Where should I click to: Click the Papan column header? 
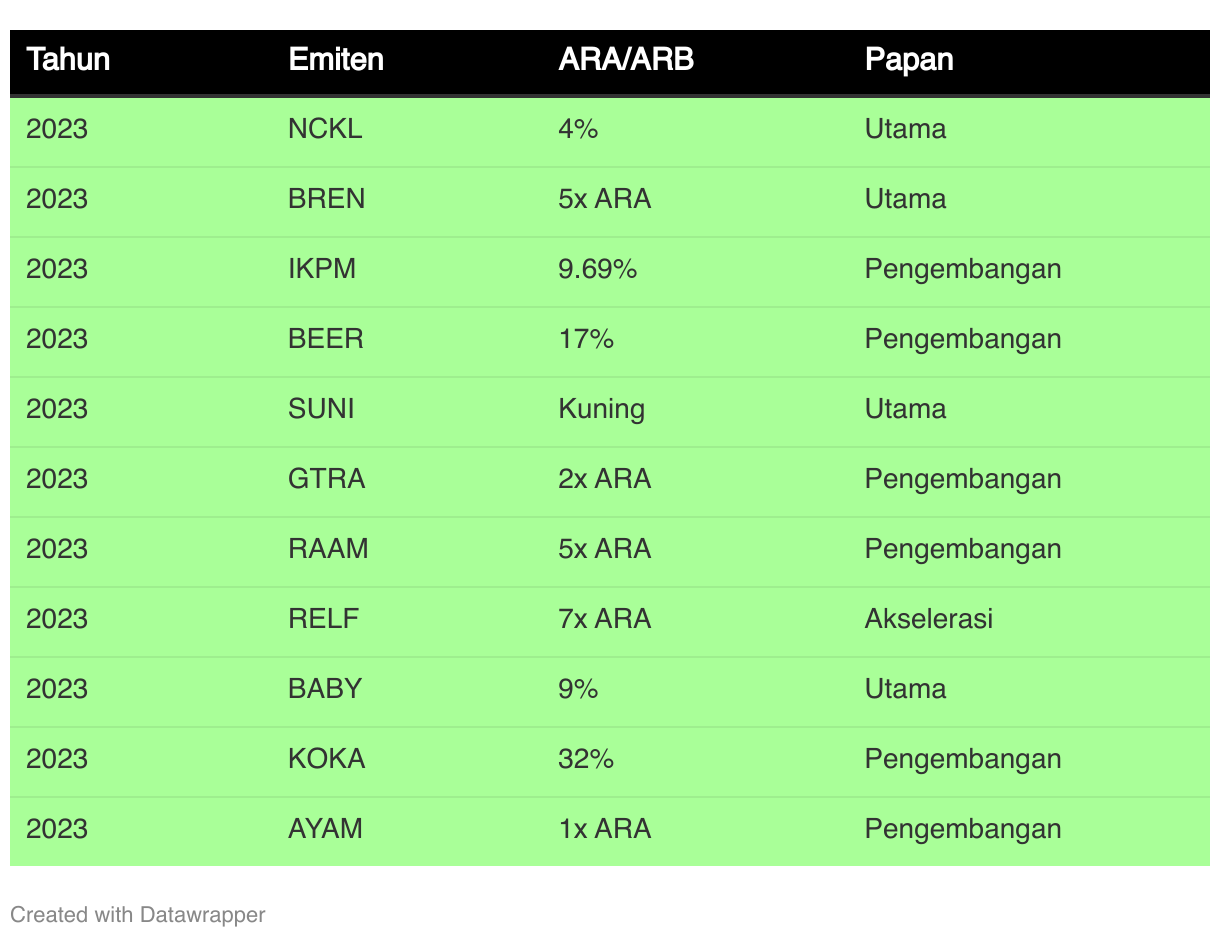[x=909, y=60]
